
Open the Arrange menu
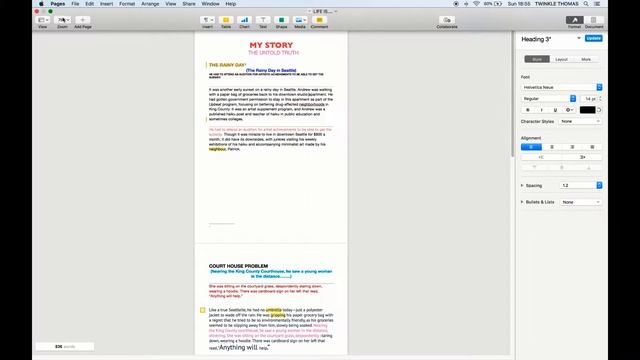pos(150,4)
